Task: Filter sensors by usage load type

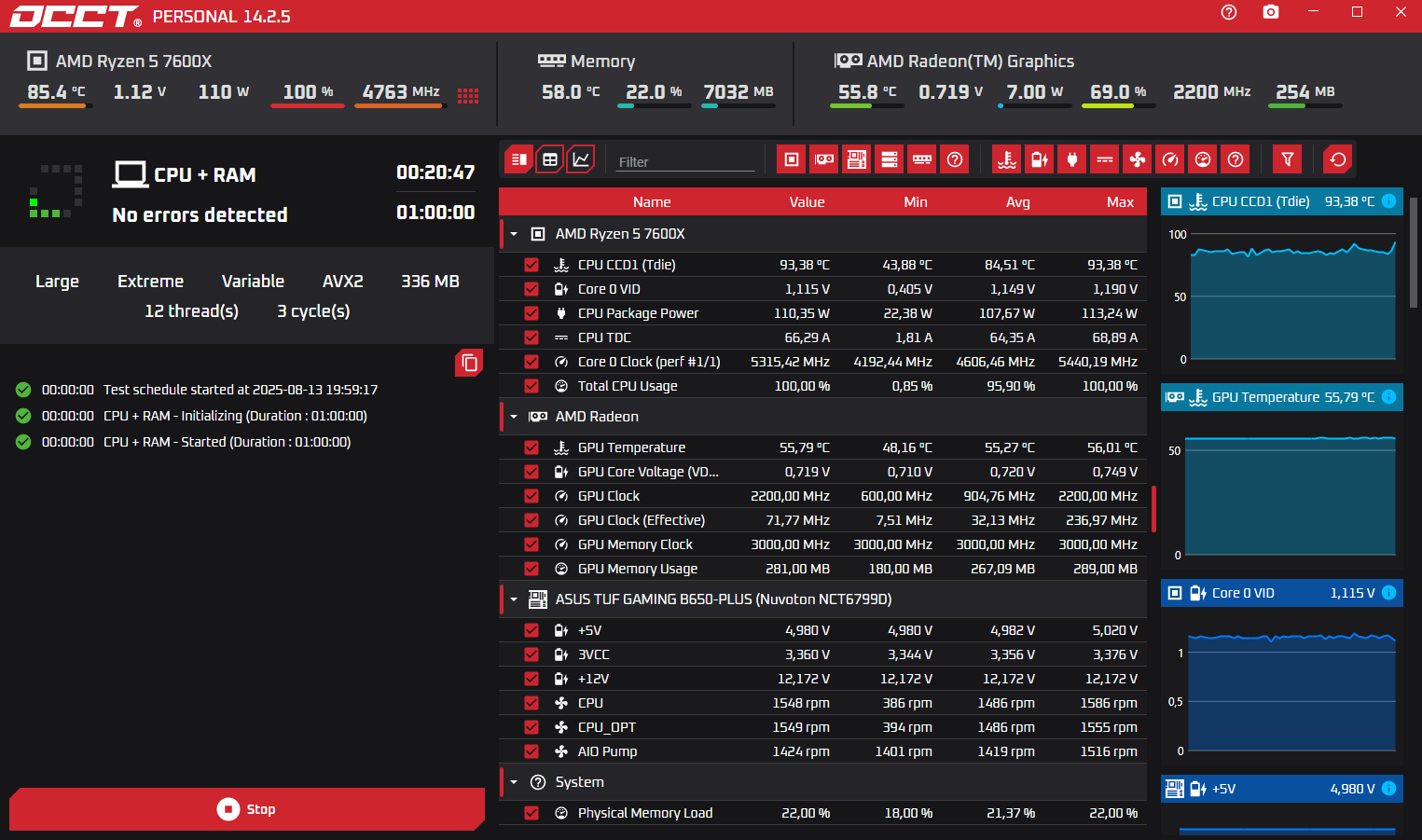Action: coord(1203,159)
